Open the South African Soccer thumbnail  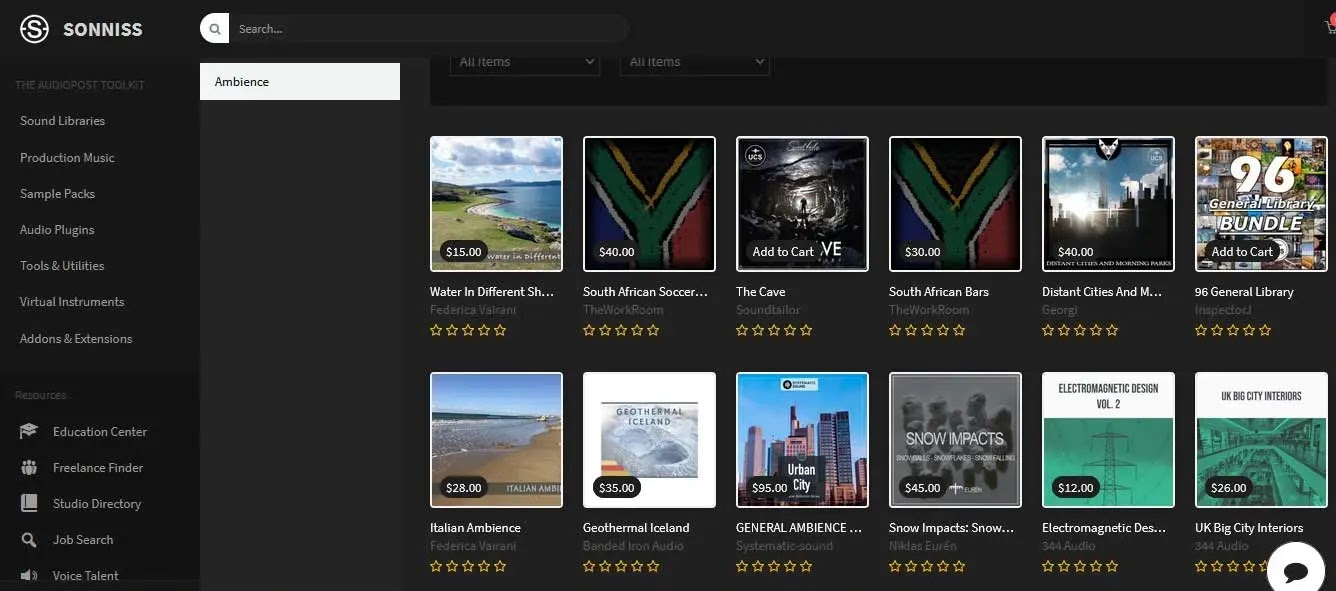coord(649,204)
